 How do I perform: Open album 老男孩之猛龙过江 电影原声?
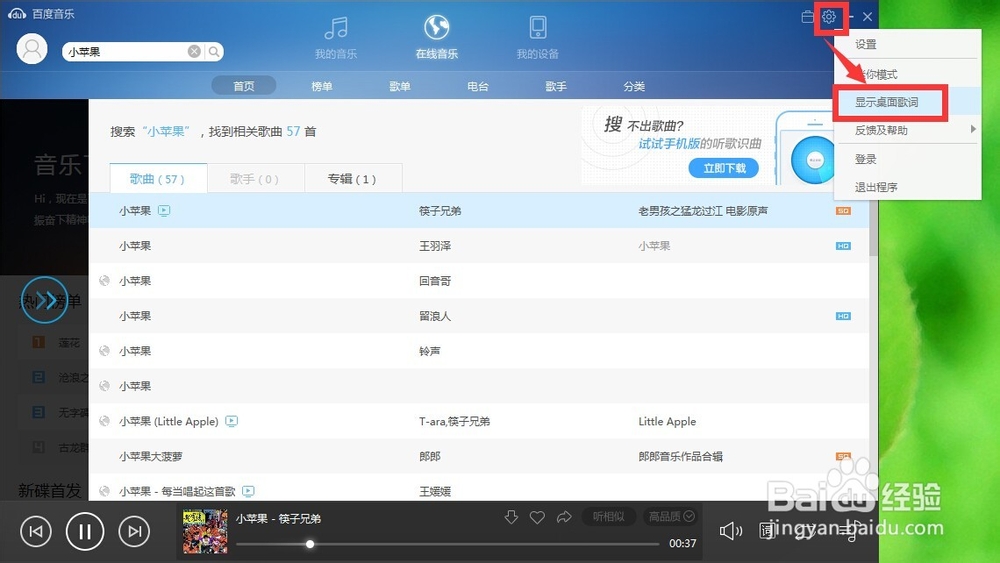coord(703,211)
